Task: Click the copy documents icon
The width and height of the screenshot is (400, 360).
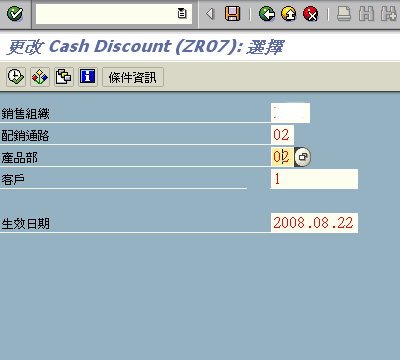Action: 64,77
